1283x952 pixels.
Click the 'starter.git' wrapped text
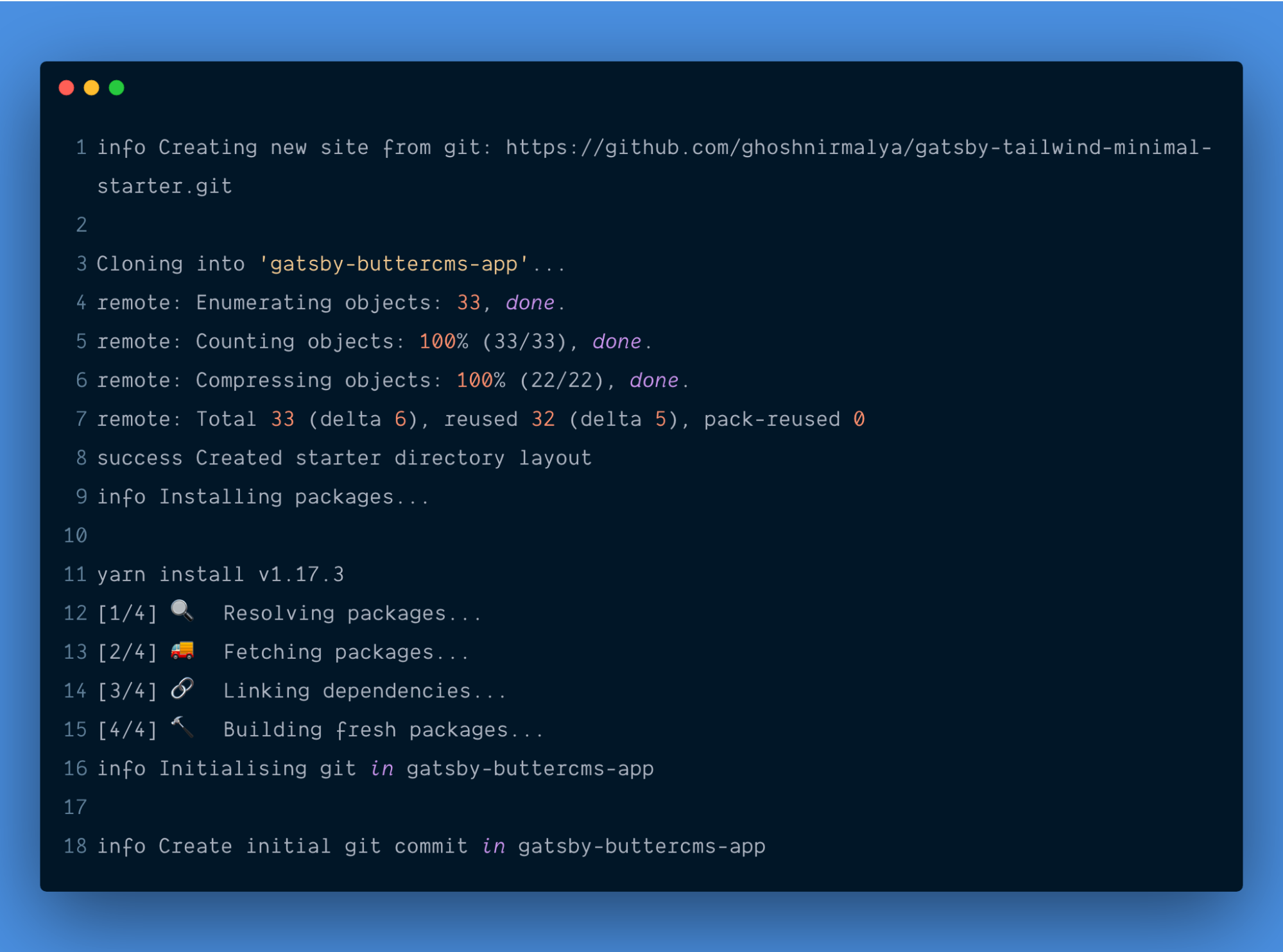(164, 186)
